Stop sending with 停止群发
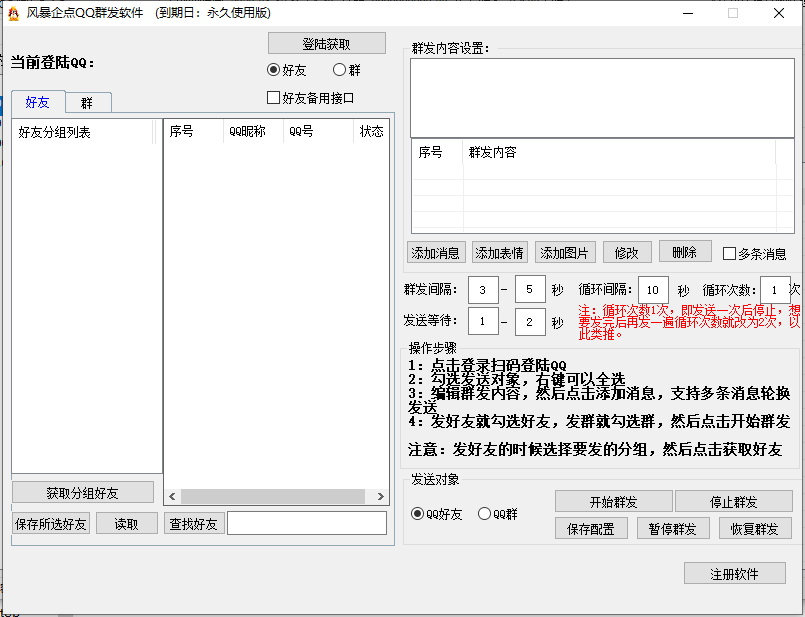The height and width of the screenshot is (617, 805). pos(733,501)
